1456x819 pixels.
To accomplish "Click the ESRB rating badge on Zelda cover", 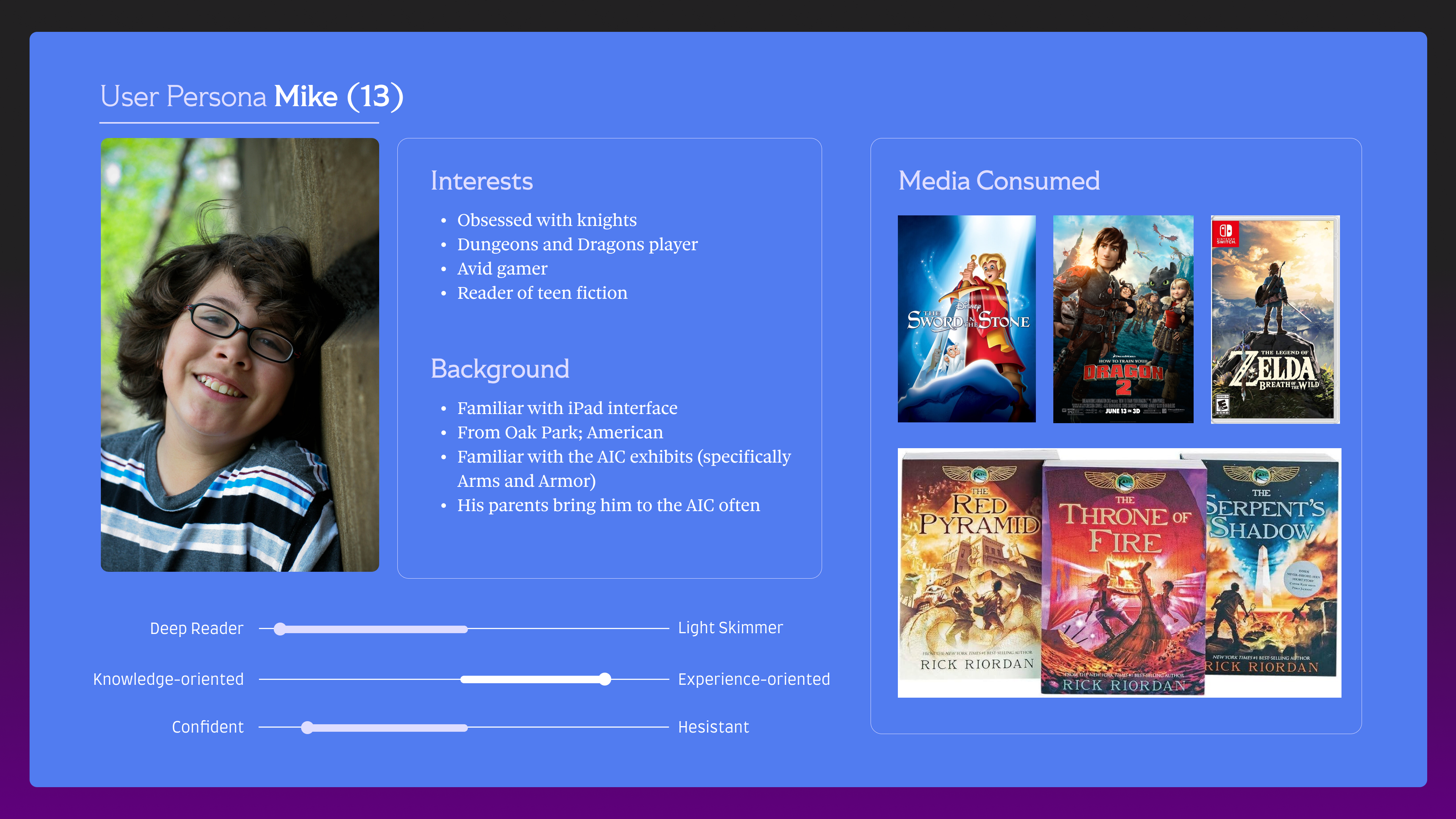I will [1222, 405].
